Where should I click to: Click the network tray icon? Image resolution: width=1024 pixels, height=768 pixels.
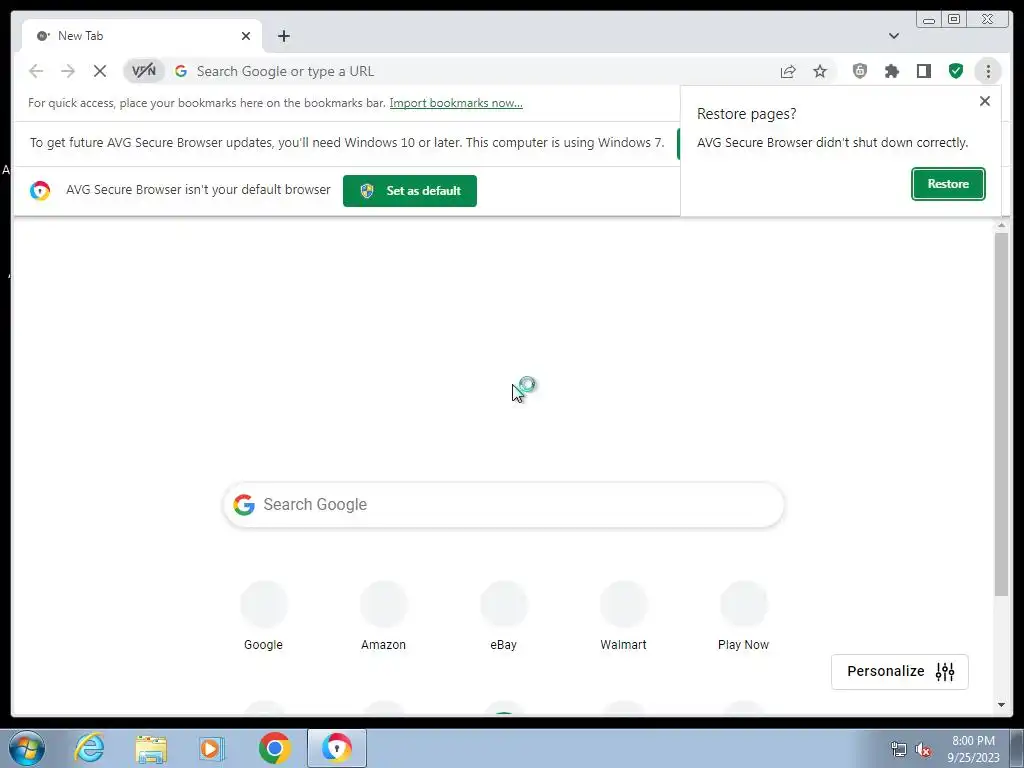click(x=899, y=749)
